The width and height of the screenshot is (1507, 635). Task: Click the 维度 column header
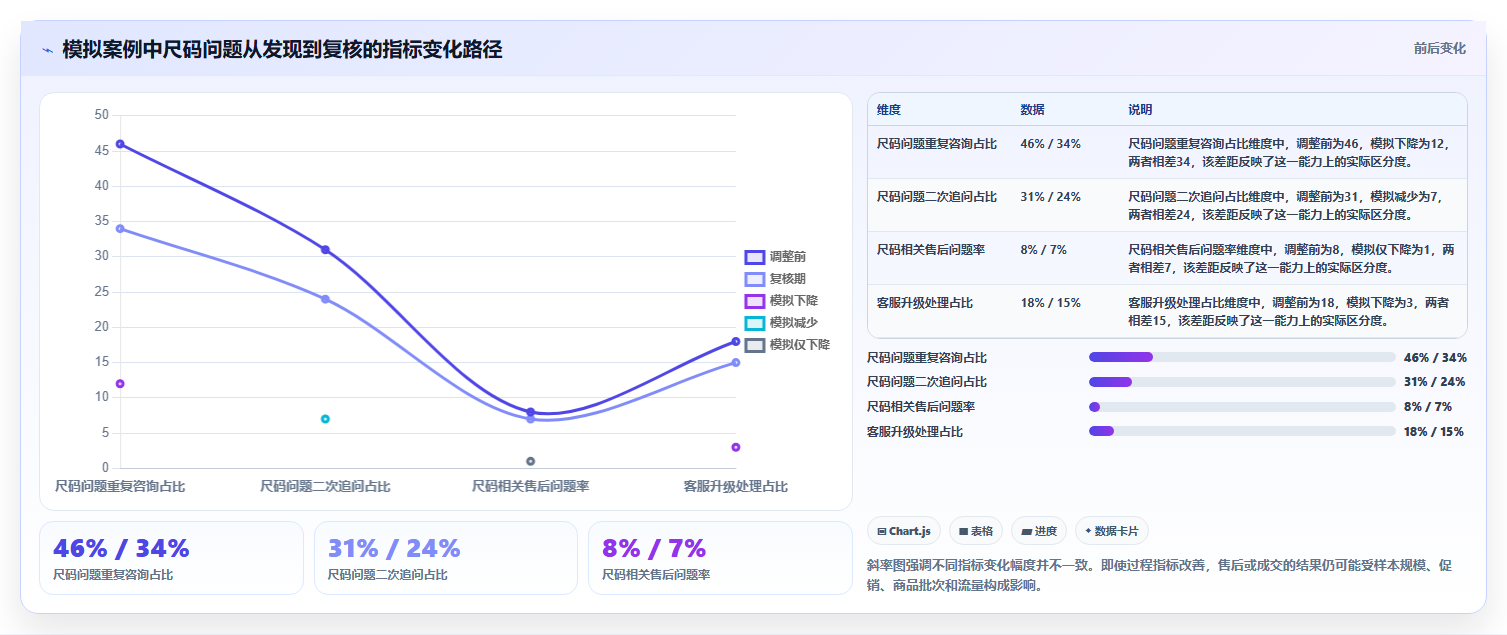(889, 110)
